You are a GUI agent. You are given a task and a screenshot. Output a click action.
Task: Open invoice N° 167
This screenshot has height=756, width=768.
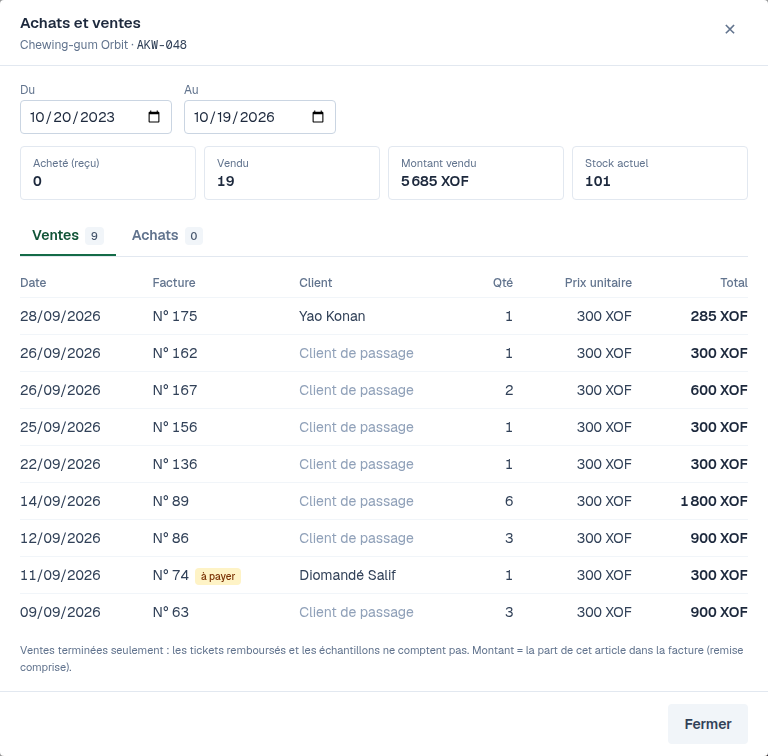175,390
